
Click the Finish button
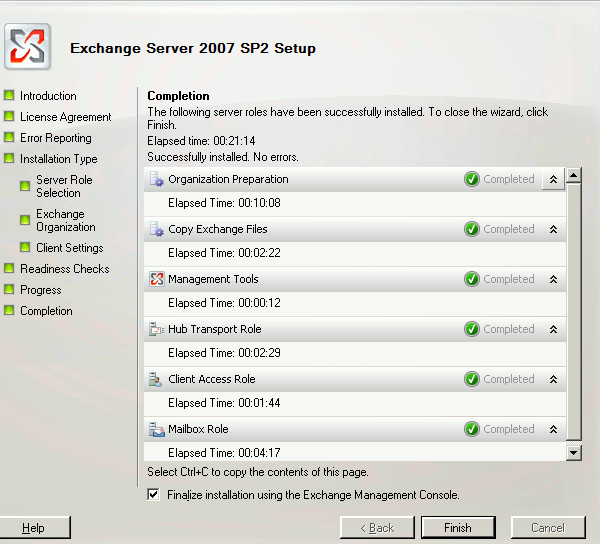pyautogui.click(x=458, y=528)
